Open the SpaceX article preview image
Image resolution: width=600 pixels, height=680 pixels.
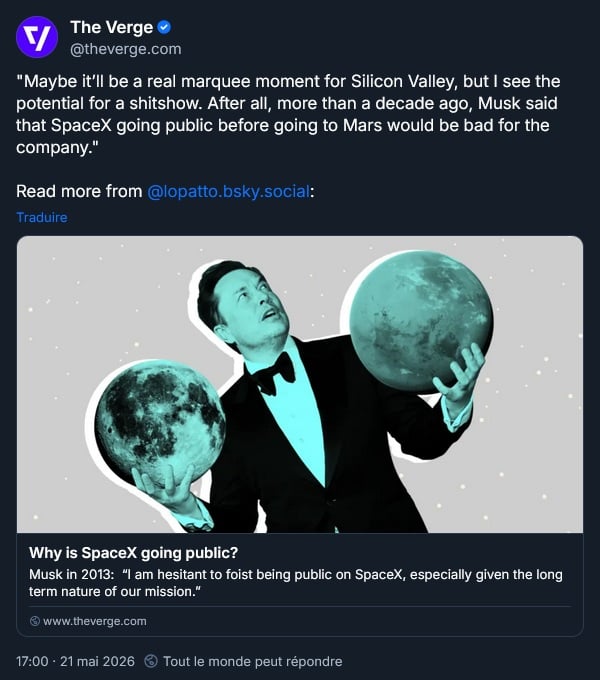tap(300, 385)
